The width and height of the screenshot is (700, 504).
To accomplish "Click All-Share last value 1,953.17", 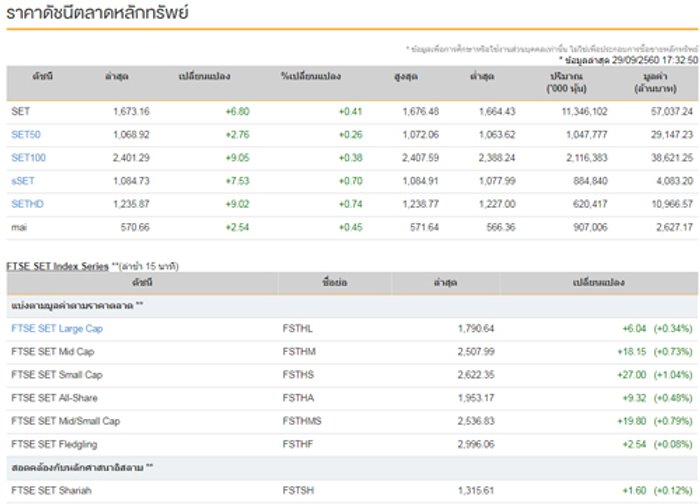I will 476,398.
